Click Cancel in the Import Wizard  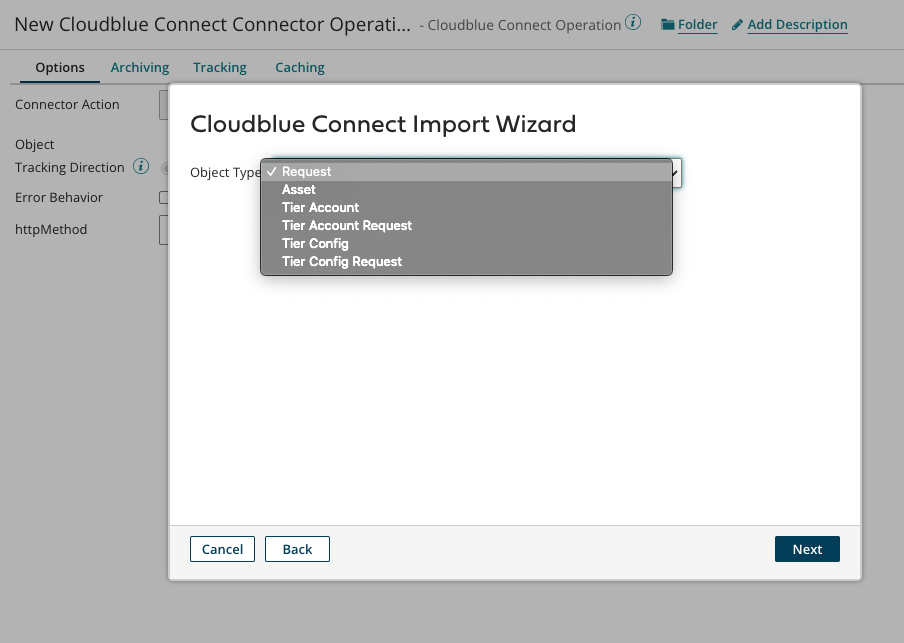[223, 549]
